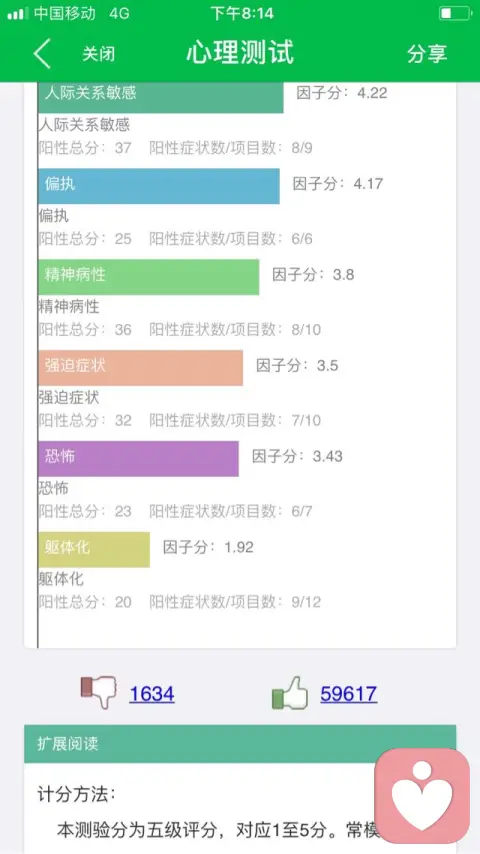The width and height of the screenshot is (480, 854).
Task: Open the pink heart floating app icon
Action: pyautogui.click(x=422, y=795)
